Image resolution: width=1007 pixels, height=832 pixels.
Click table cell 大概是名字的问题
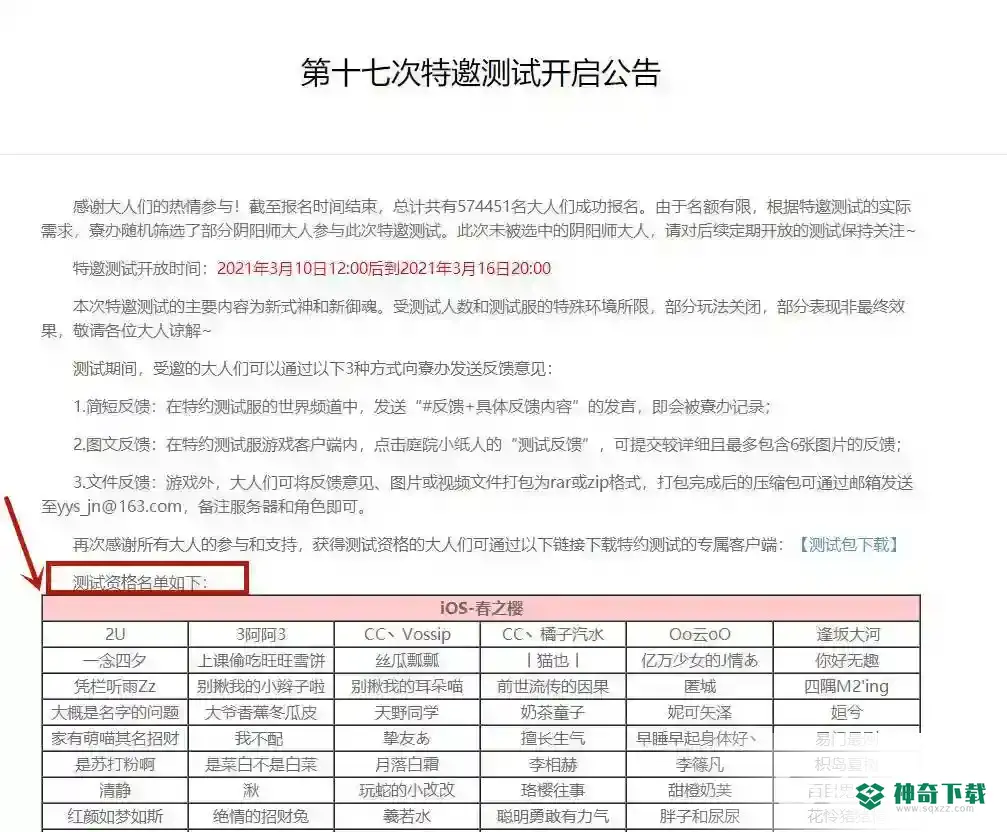click(x=115, y=713)
